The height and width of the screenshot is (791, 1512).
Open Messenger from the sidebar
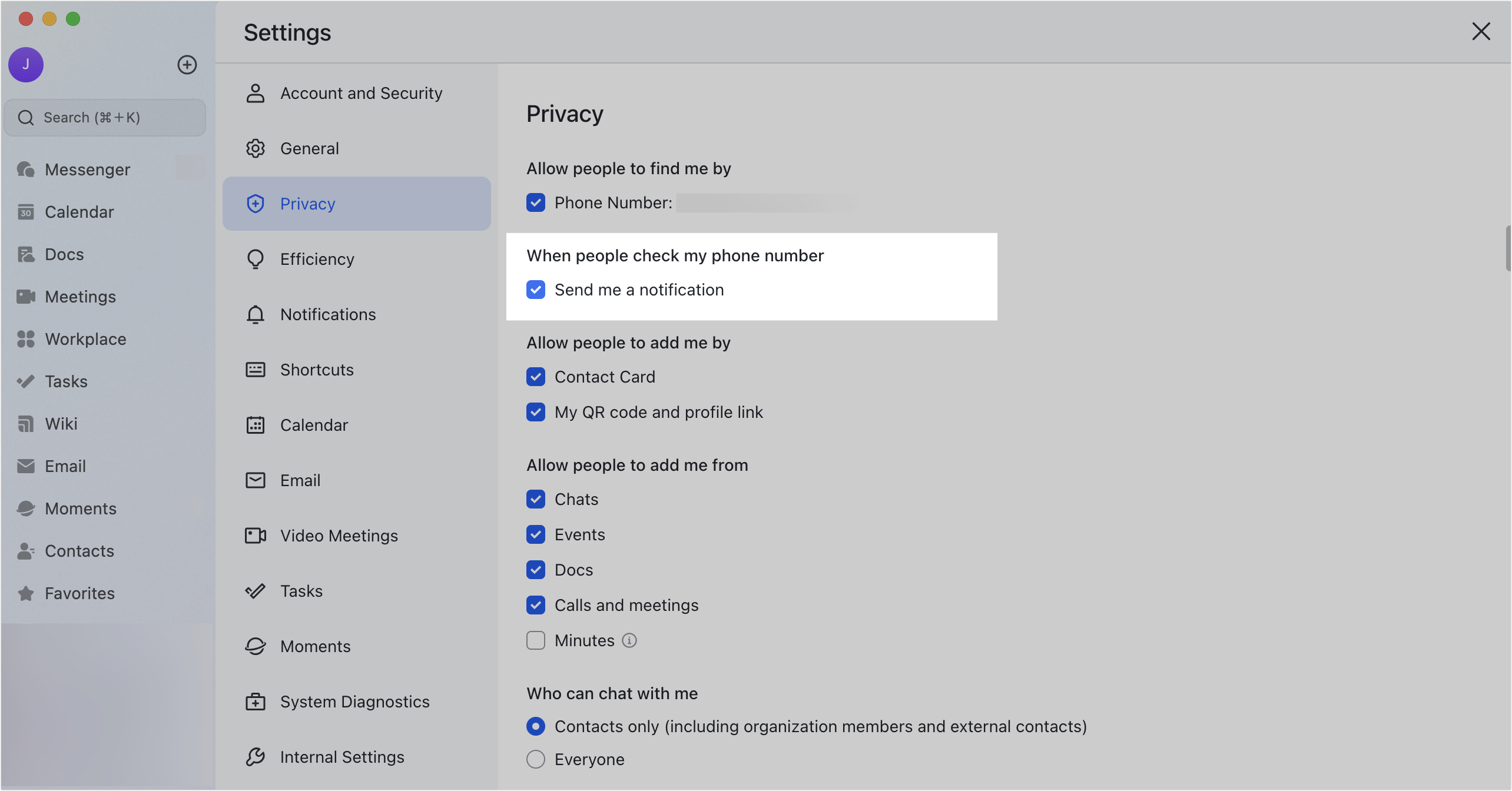click(x=87, y=169)
